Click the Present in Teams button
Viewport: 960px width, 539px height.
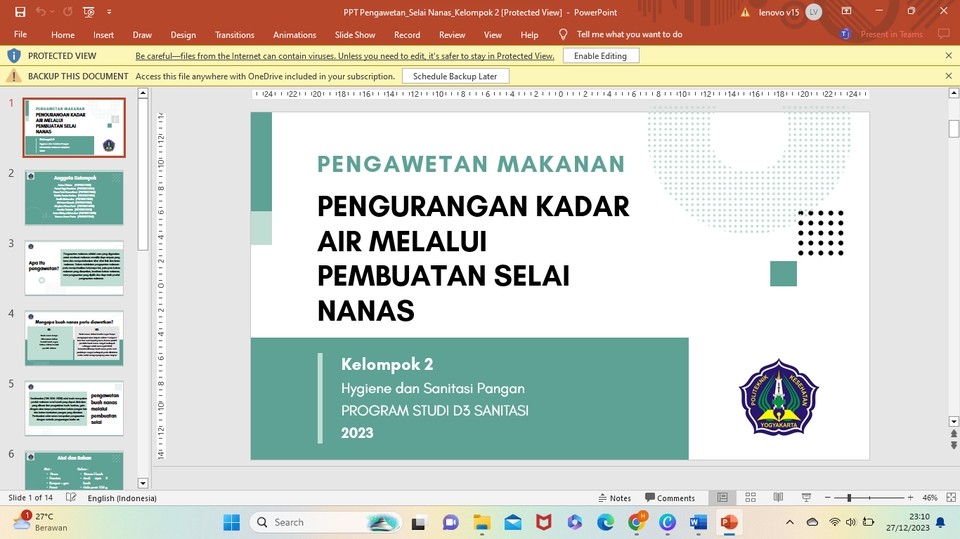point(882,34)
